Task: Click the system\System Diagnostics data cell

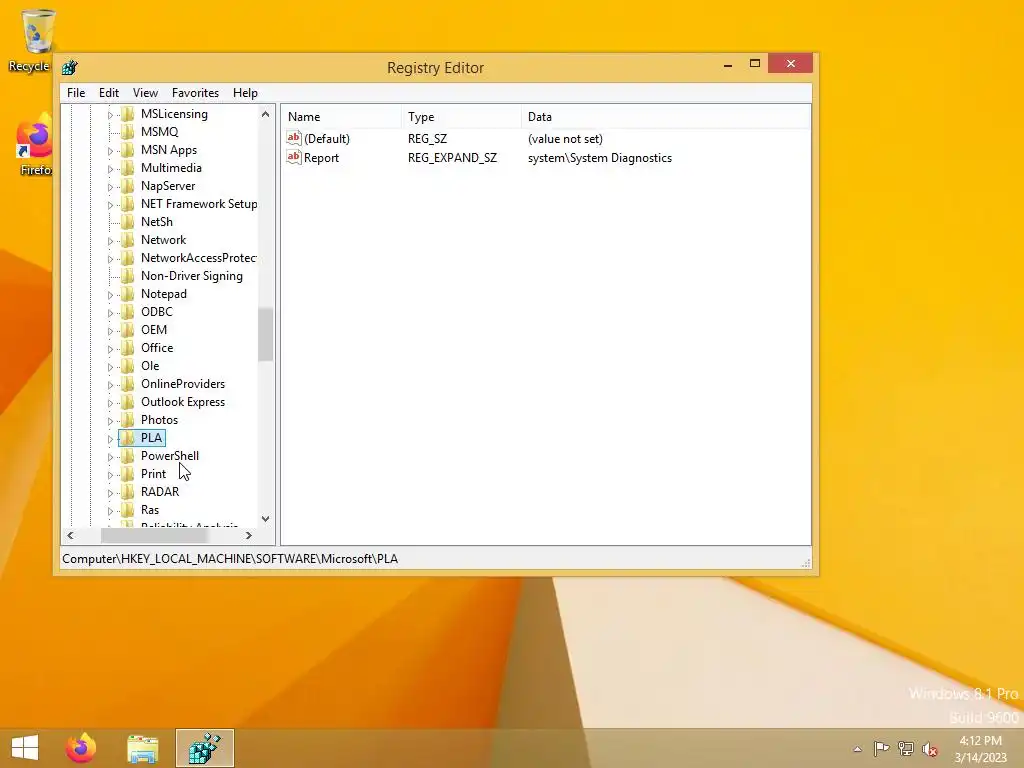Action: (x=600, y=158)
